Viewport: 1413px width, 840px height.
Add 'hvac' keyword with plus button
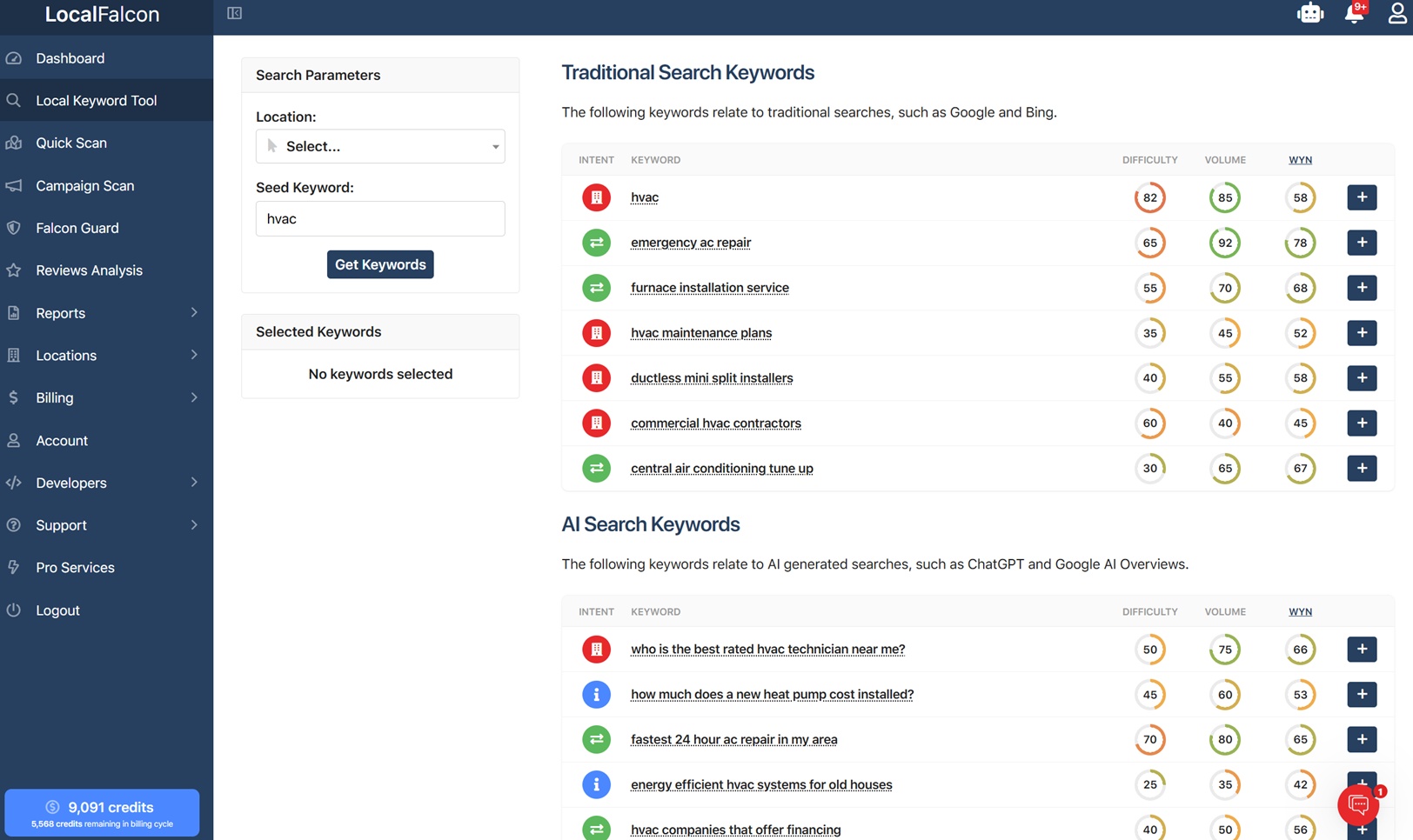tap(1362, 197)
